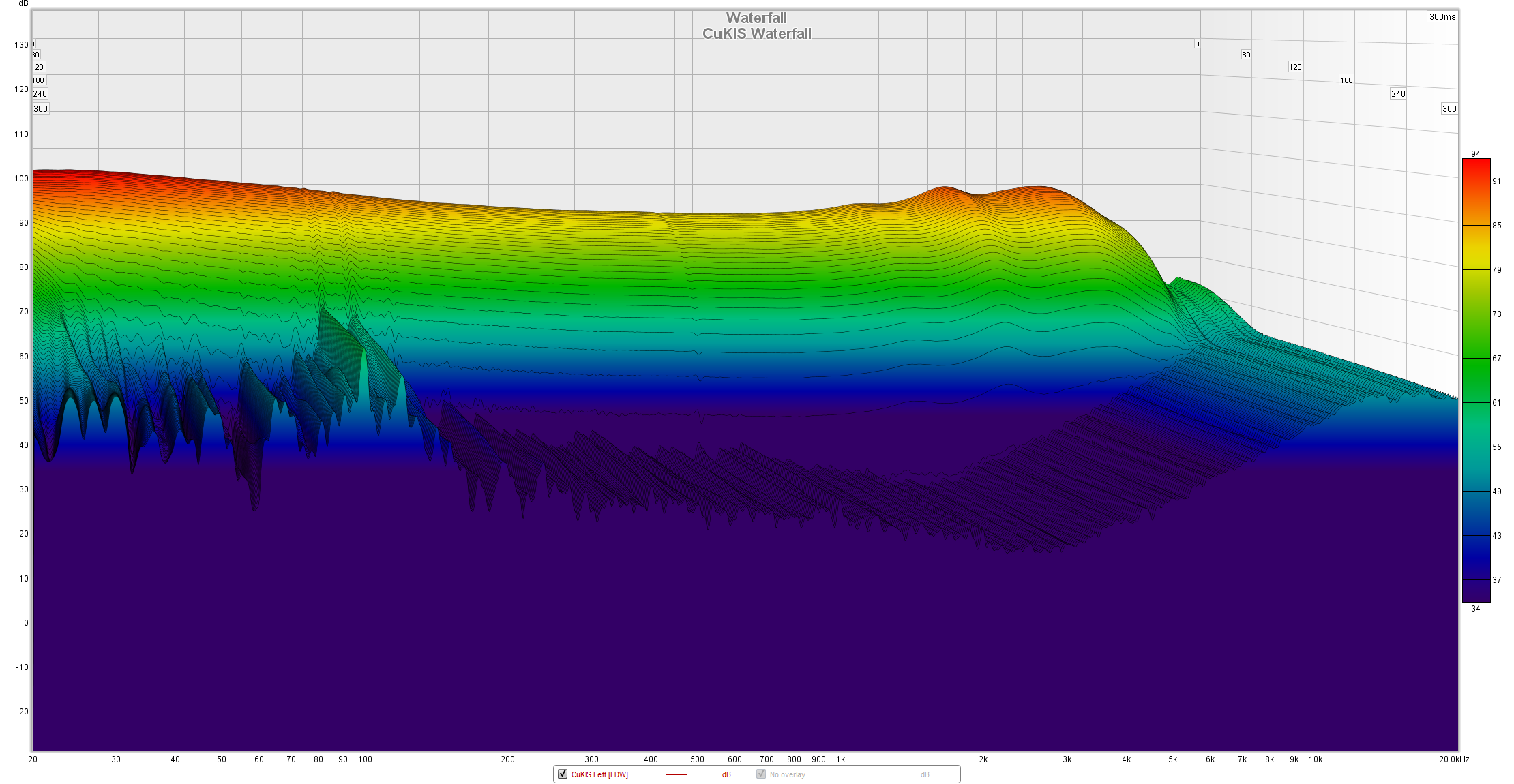The height and width of the screenshot is (784, 1514).
Task: Click the right-side 60 time axis marker
Action: [x=1246, y=55]
